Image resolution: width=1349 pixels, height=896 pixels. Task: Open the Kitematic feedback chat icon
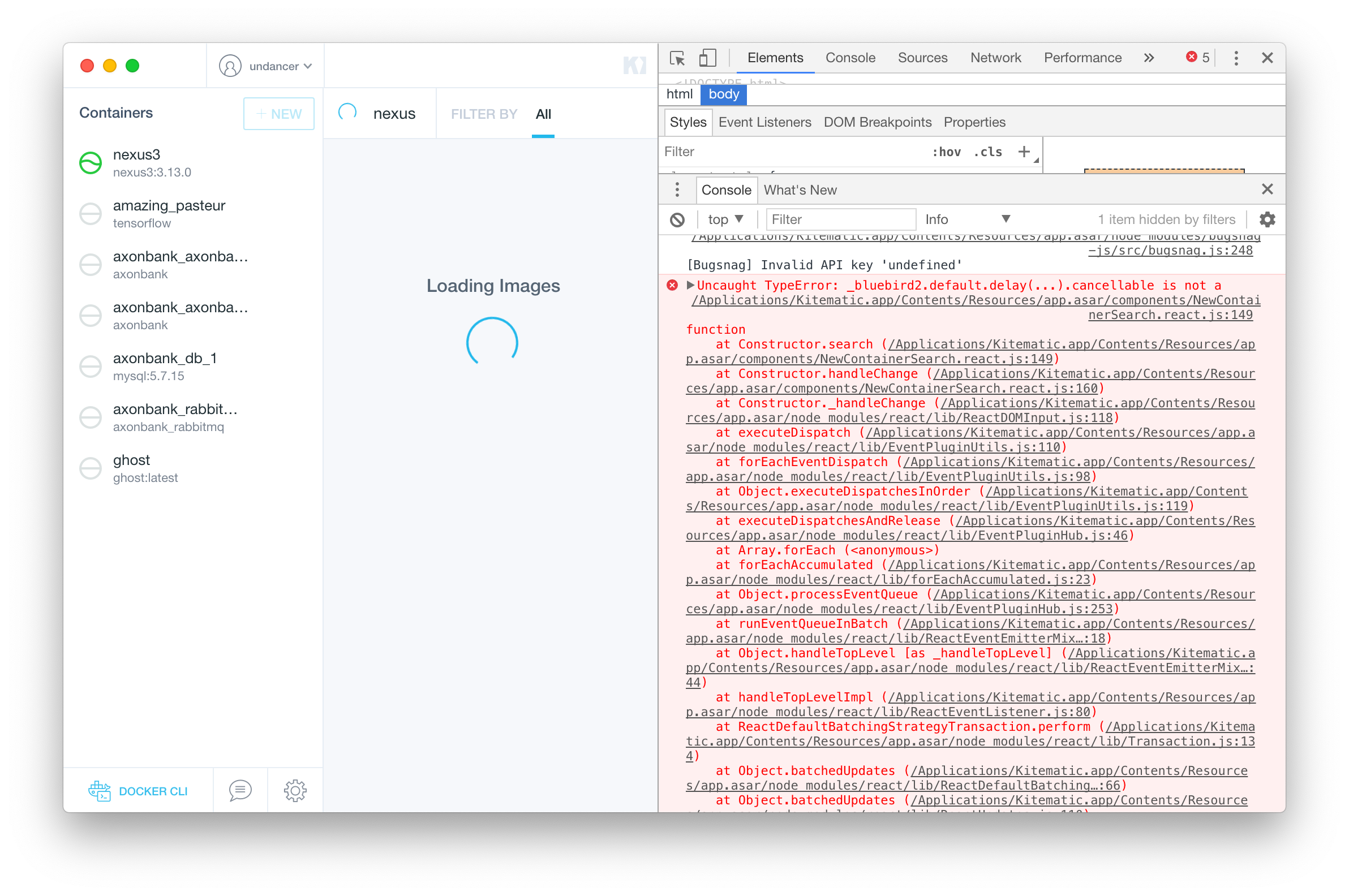pos(240,790)
